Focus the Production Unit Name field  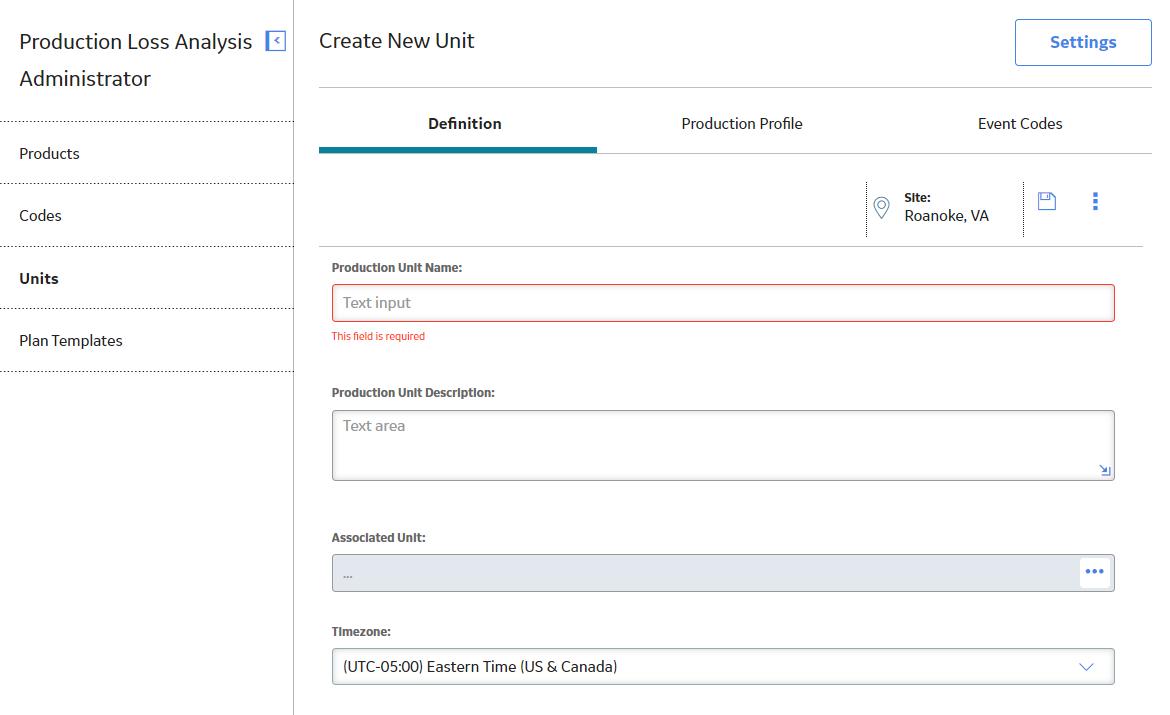tap(723, 303)
